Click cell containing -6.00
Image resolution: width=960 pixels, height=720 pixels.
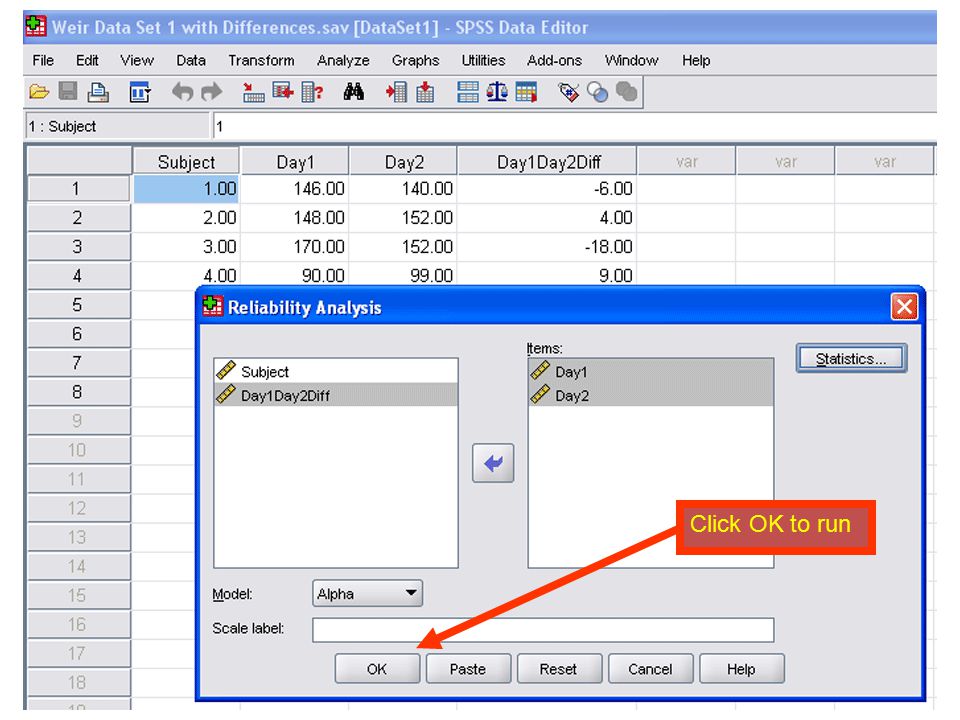coord(548,189)
